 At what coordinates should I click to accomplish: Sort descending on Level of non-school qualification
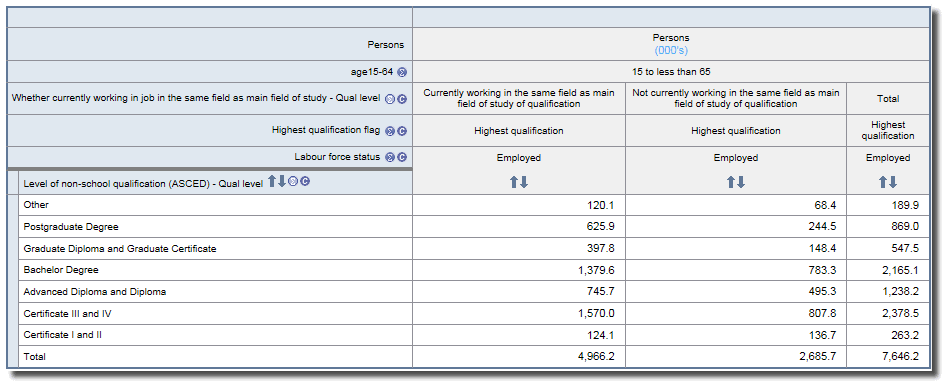pos(282,181)
